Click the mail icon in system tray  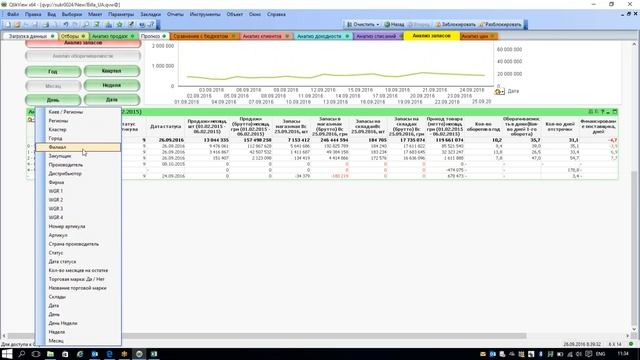[x=483, y=354]
